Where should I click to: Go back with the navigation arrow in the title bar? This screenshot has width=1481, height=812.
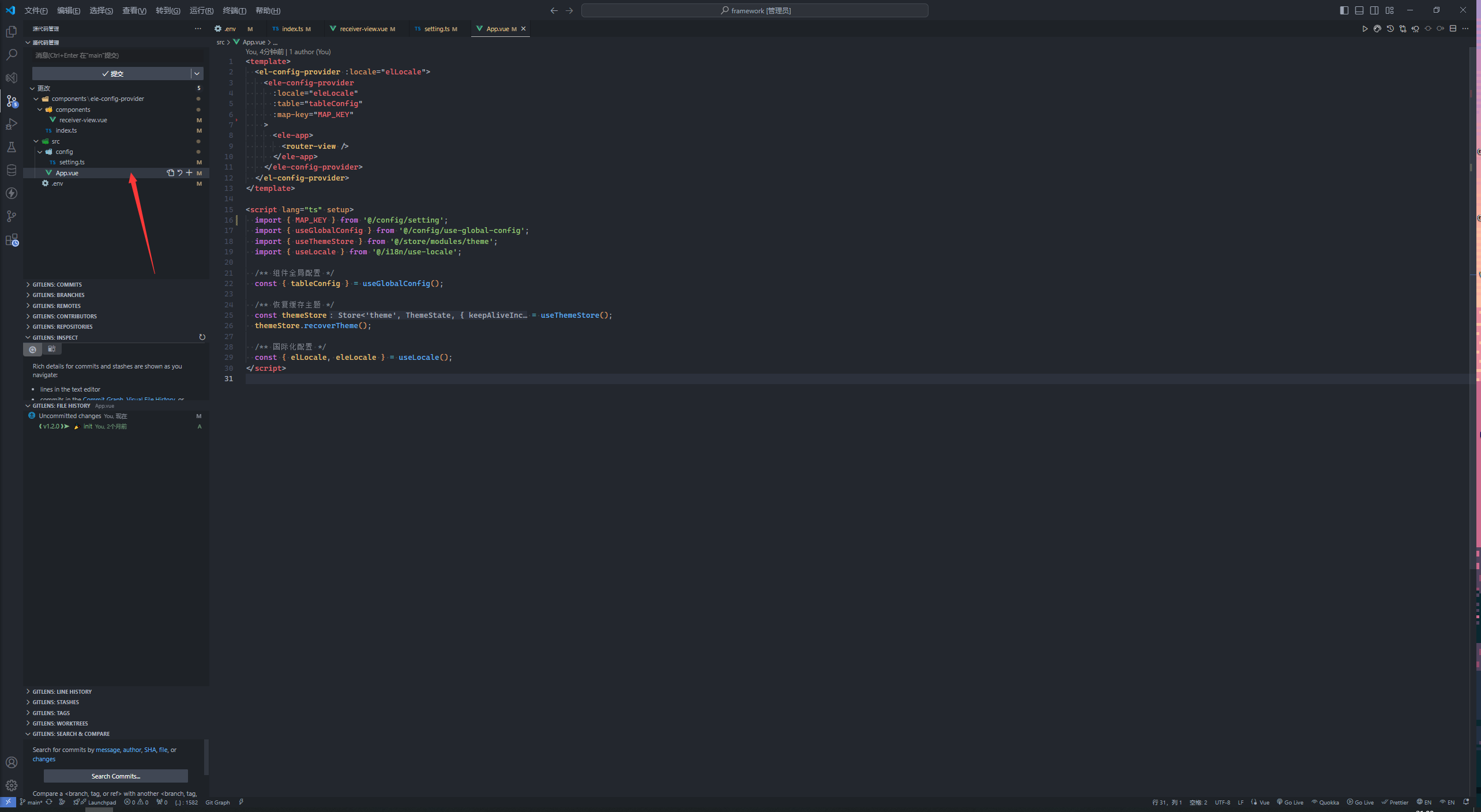coord(554,10)
